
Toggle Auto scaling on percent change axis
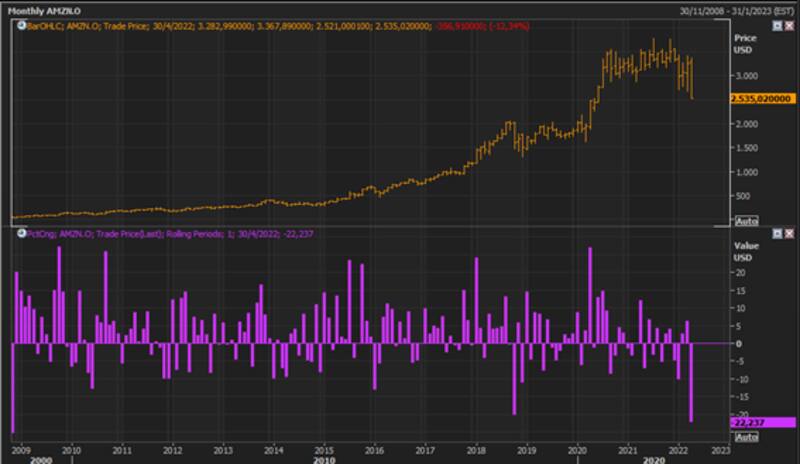tap(746, 436)
